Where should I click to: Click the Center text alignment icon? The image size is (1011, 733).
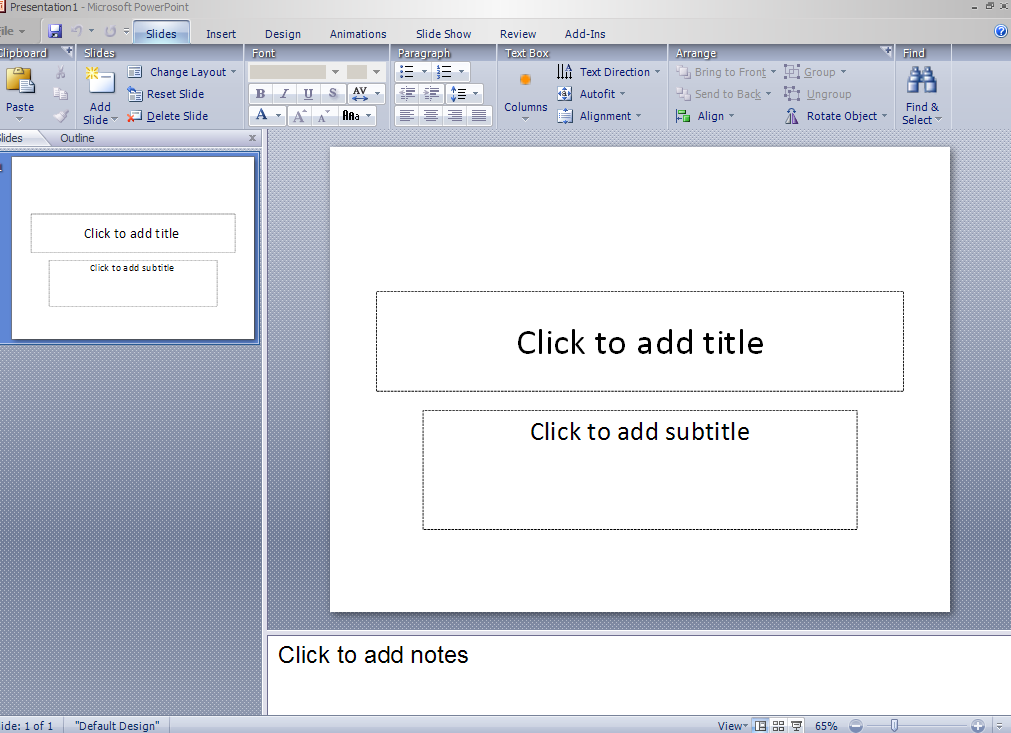[x=431, y=116]
